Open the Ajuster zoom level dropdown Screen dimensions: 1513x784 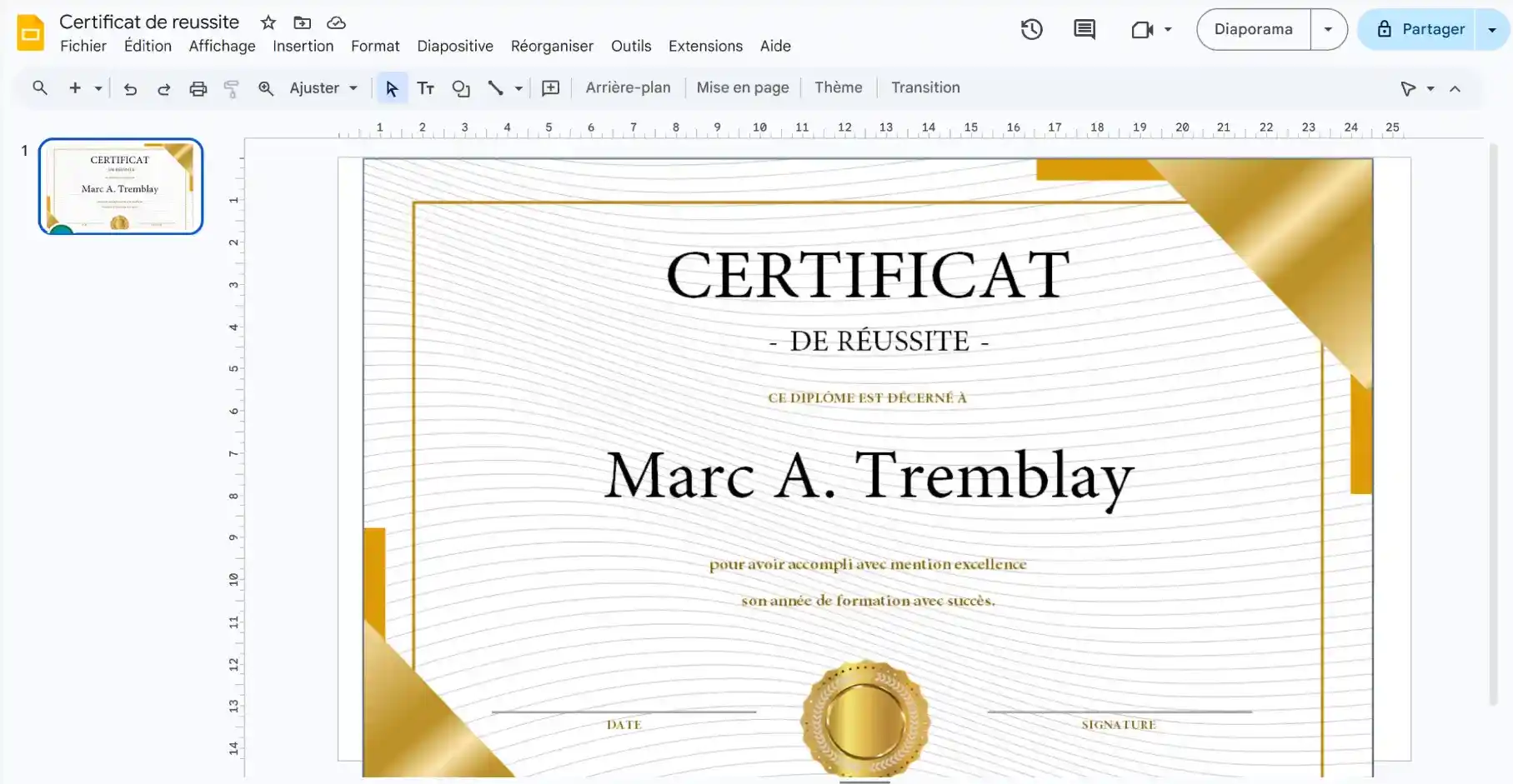tap(323, 88)
